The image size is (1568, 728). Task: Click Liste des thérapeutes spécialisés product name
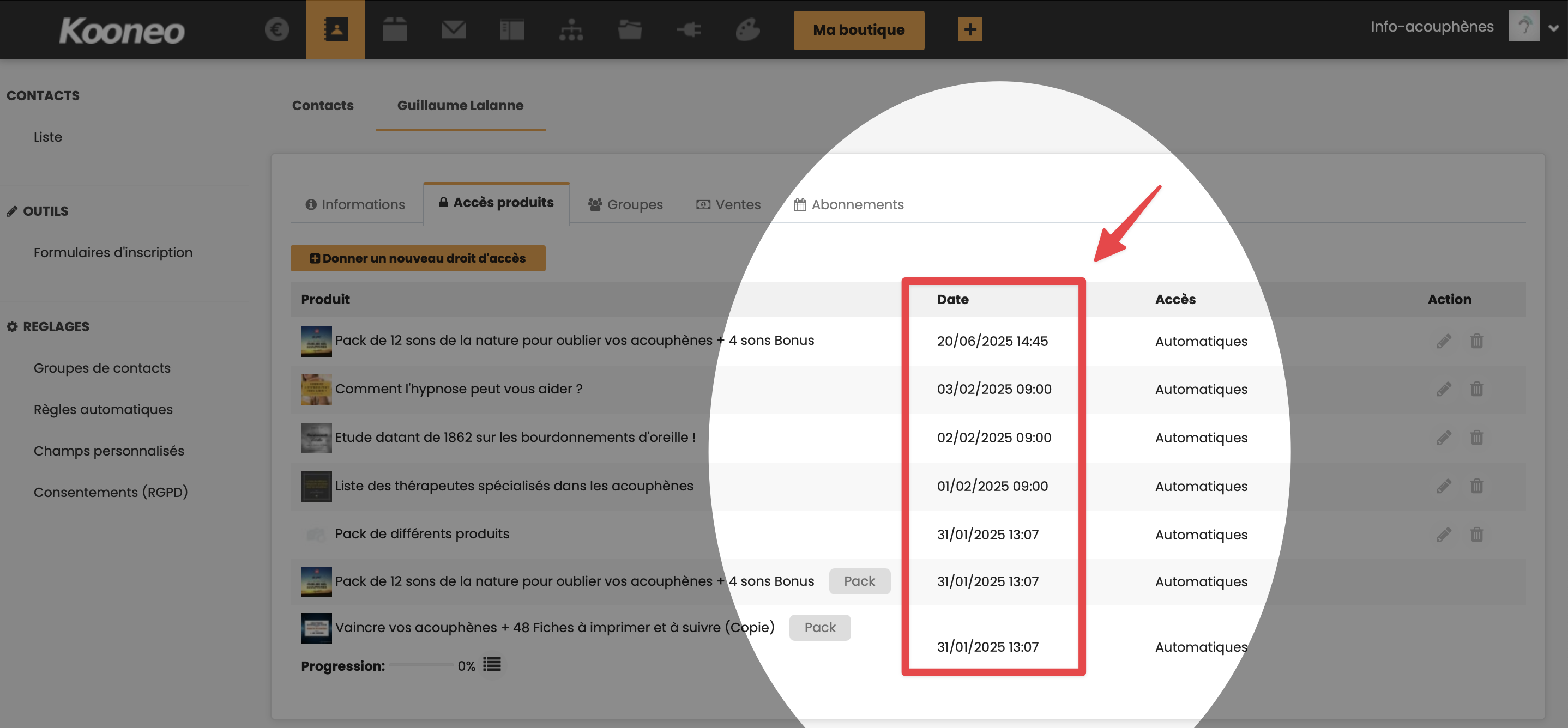(514, 486)
